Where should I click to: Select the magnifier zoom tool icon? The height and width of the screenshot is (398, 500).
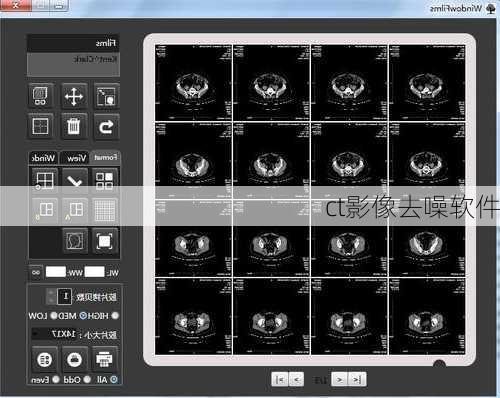click(106, 97)
